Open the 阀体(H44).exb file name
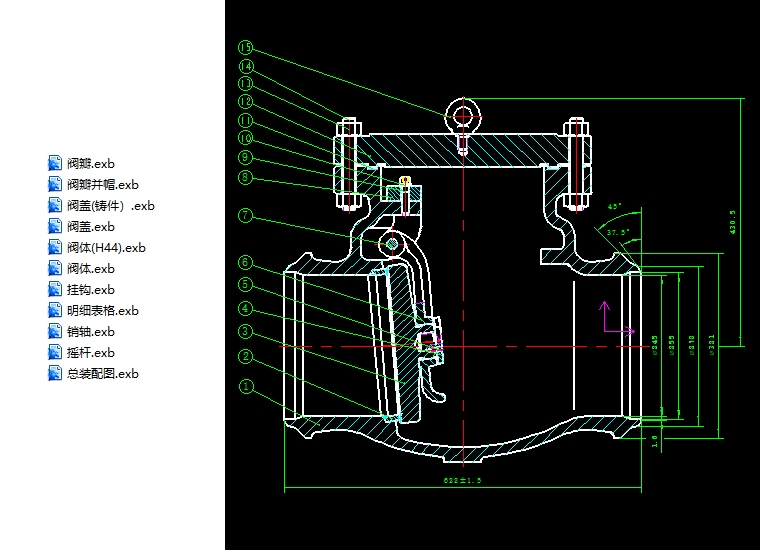Screen dimensions: 760x550 (106, 247)
